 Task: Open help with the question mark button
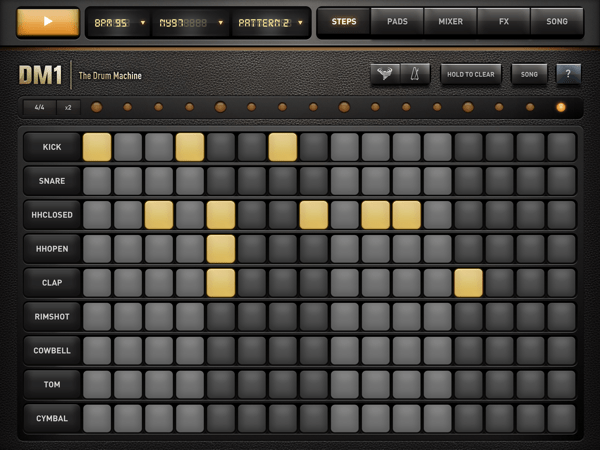tap(568, 74)
